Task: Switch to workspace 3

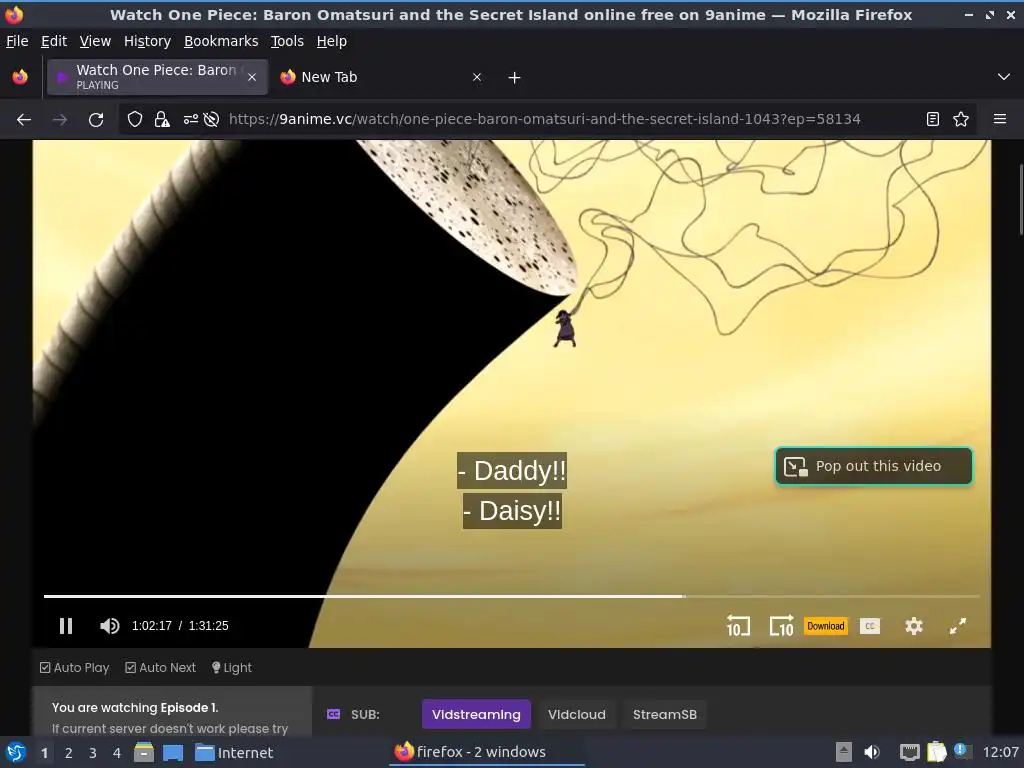Action: [93, 753]
